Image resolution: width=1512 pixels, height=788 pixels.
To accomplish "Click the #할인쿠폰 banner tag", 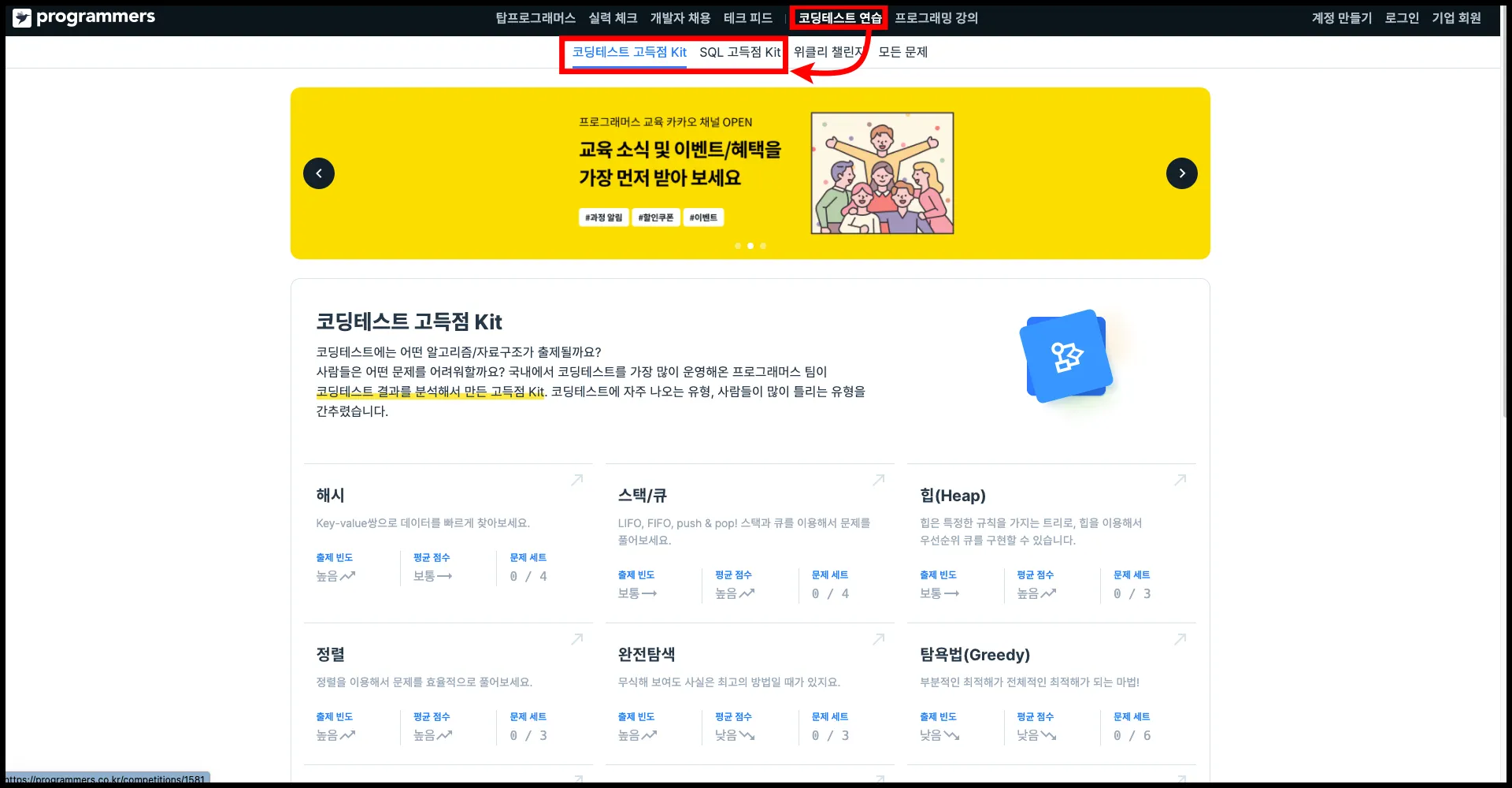I will click(656, 217).
